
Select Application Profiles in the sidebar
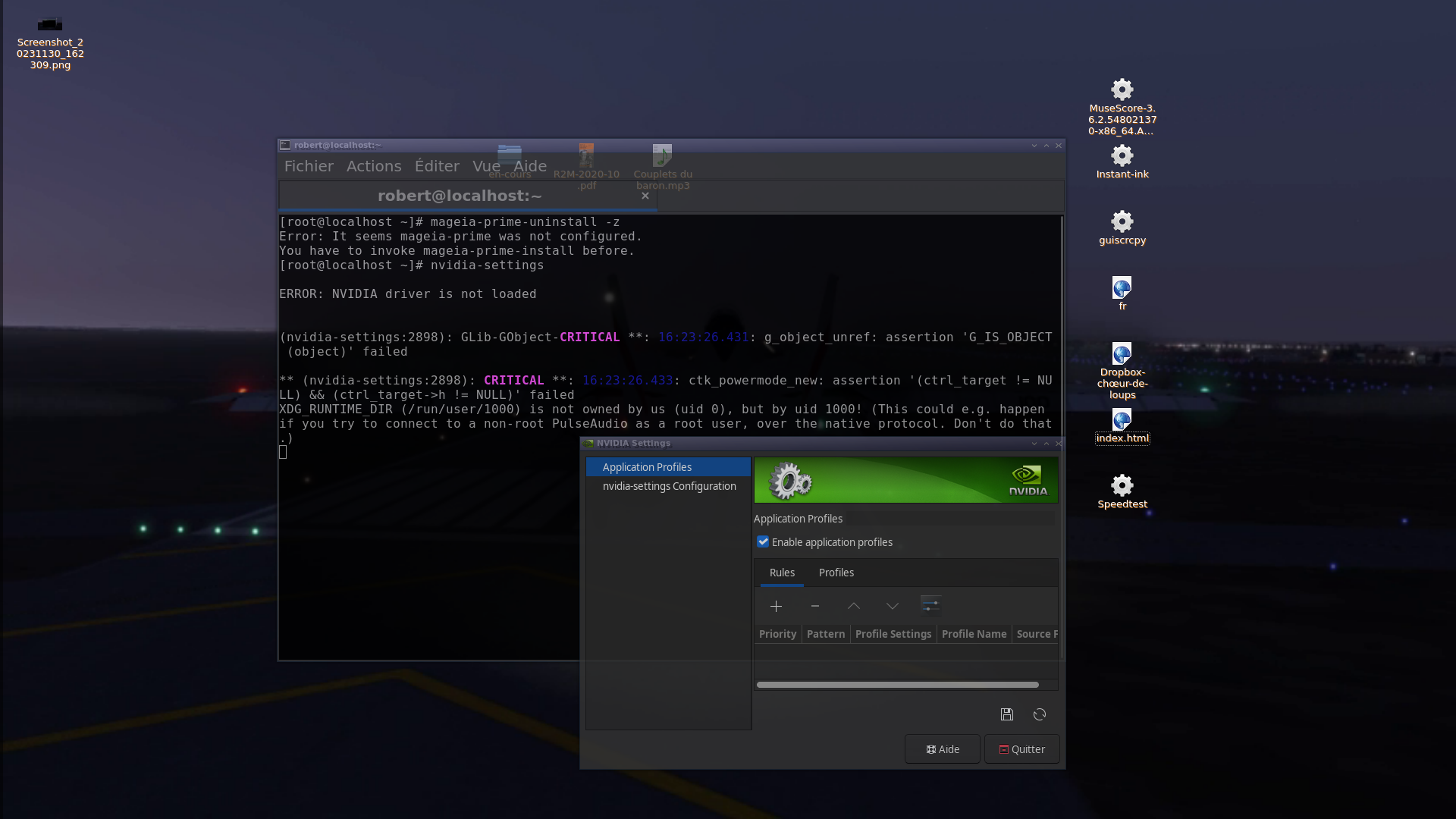(x=668, y=467)
